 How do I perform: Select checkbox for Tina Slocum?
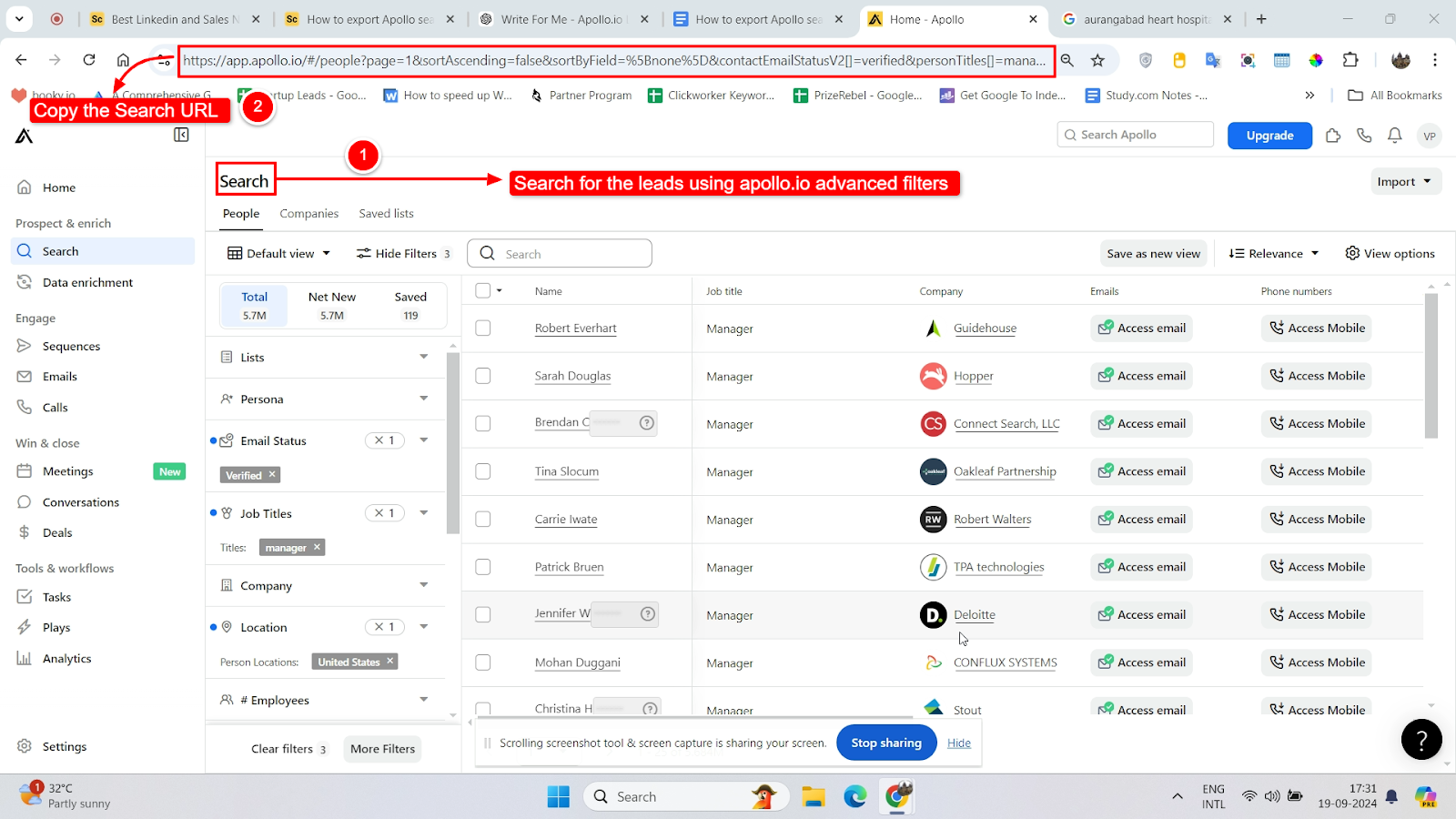click(483, 471)
